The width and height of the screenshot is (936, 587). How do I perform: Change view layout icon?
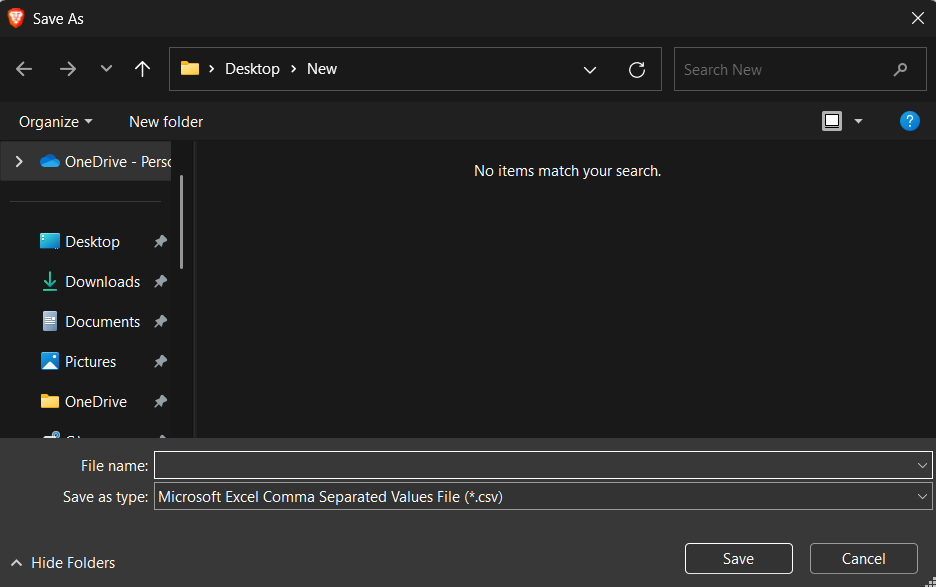[x=832, y=121]
